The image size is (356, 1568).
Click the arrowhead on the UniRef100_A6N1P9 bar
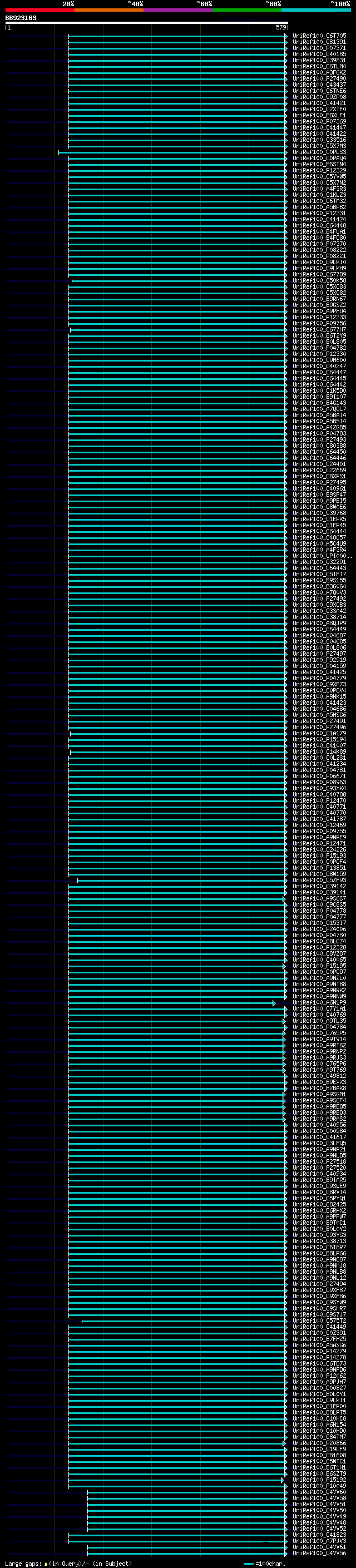274,1002
